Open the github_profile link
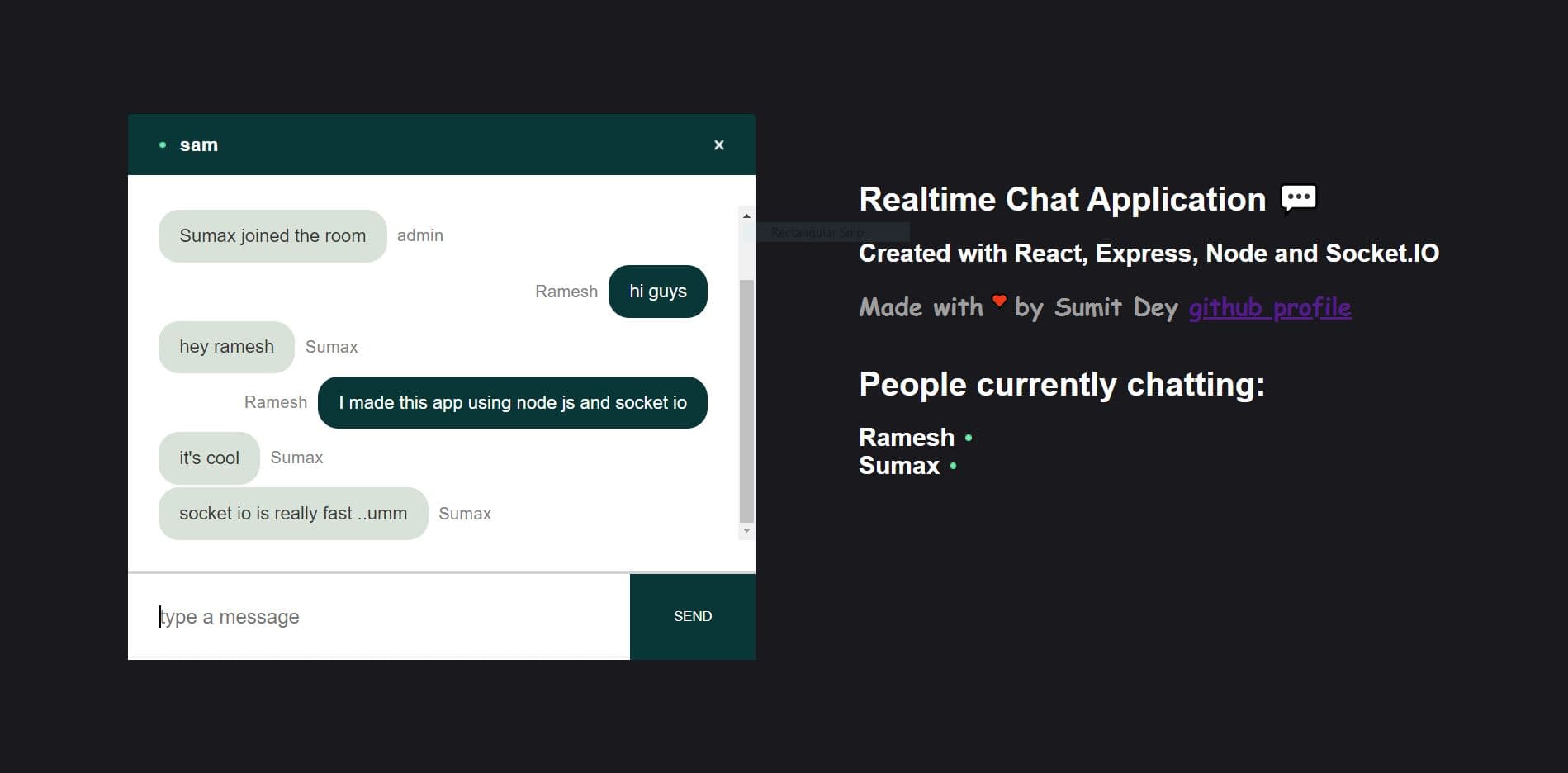Viewport: 1568px width, 773px height. click(1269, 308)
